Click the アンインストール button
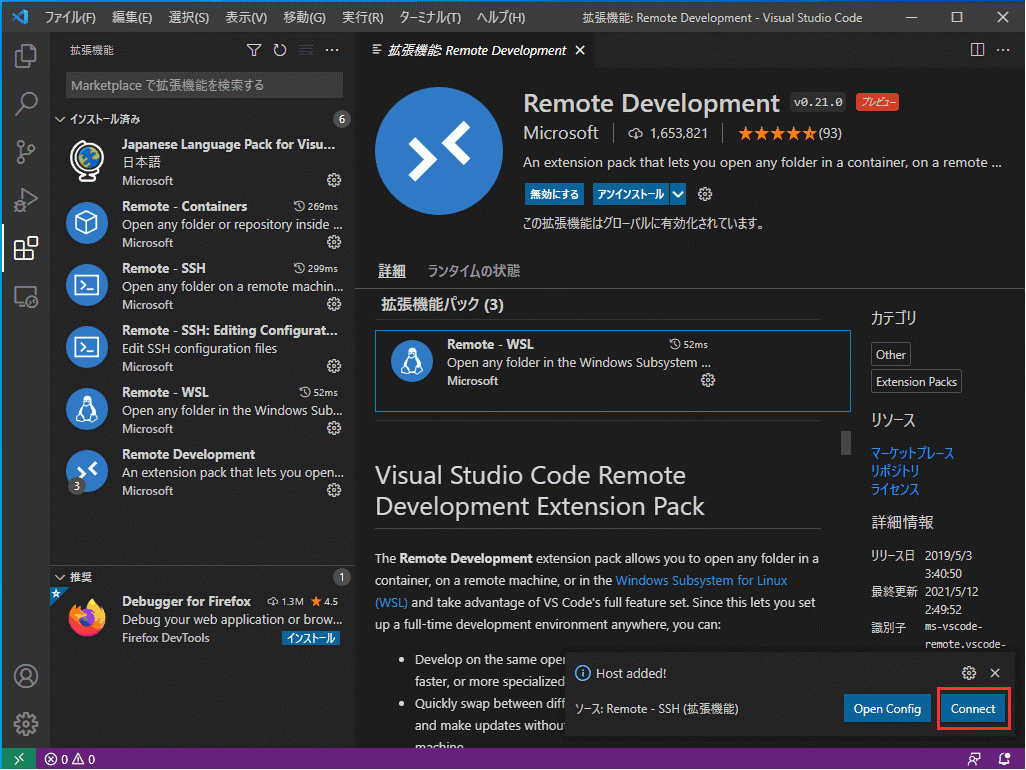This screenshot has width=1026, height=770. (631, 194)
